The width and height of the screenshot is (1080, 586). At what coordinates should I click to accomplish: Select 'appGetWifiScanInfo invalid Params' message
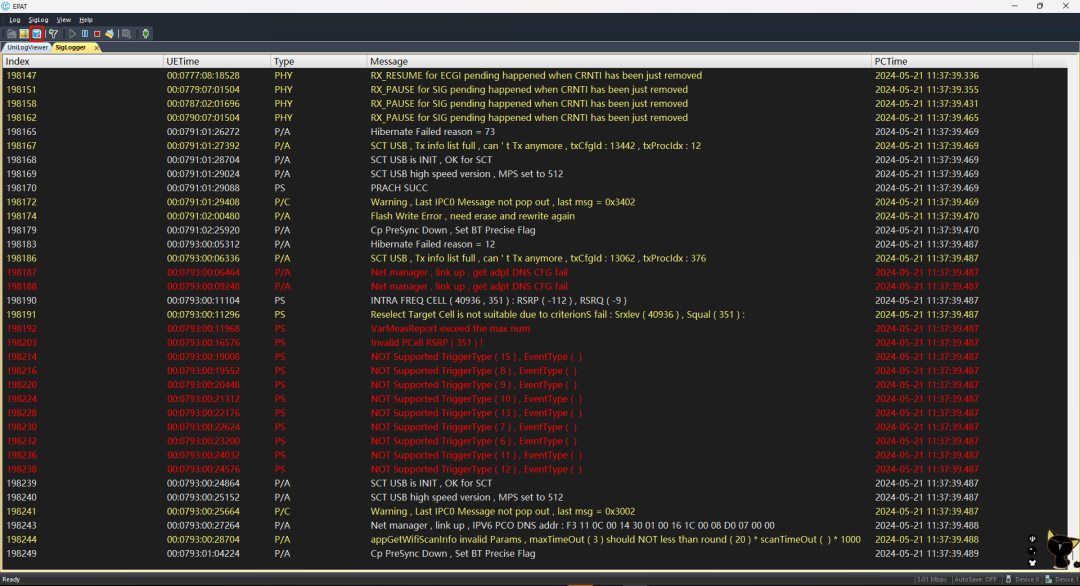(x=615, y=540)
